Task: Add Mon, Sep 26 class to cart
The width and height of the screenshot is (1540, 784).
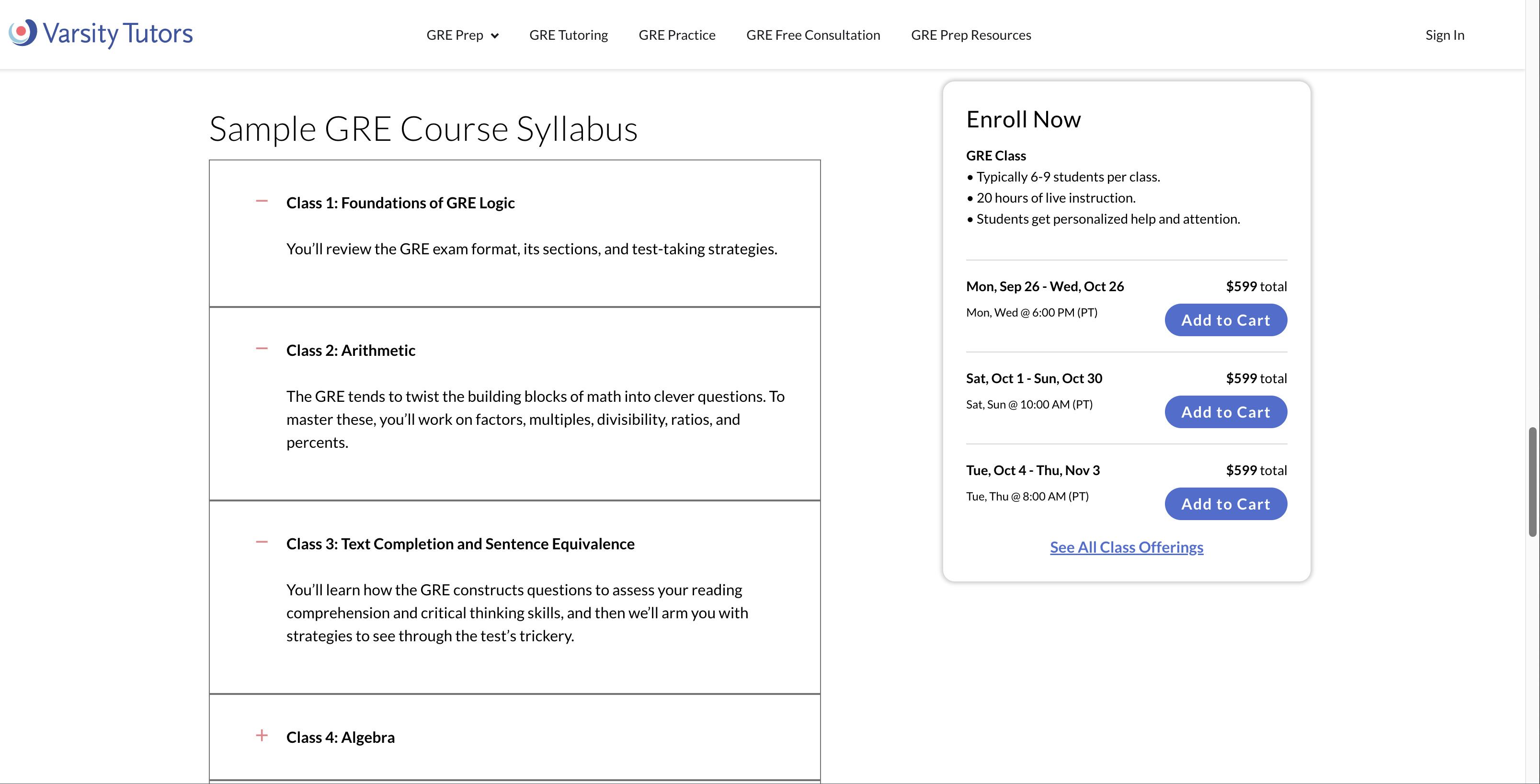Action: tap(1225, 320)
